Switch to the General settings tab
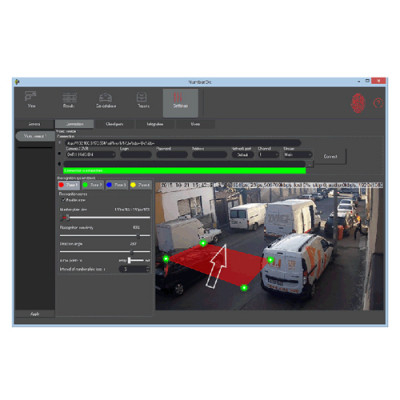Image resolution: width=400 pixels, height=400 pixels. coord(34,124)
